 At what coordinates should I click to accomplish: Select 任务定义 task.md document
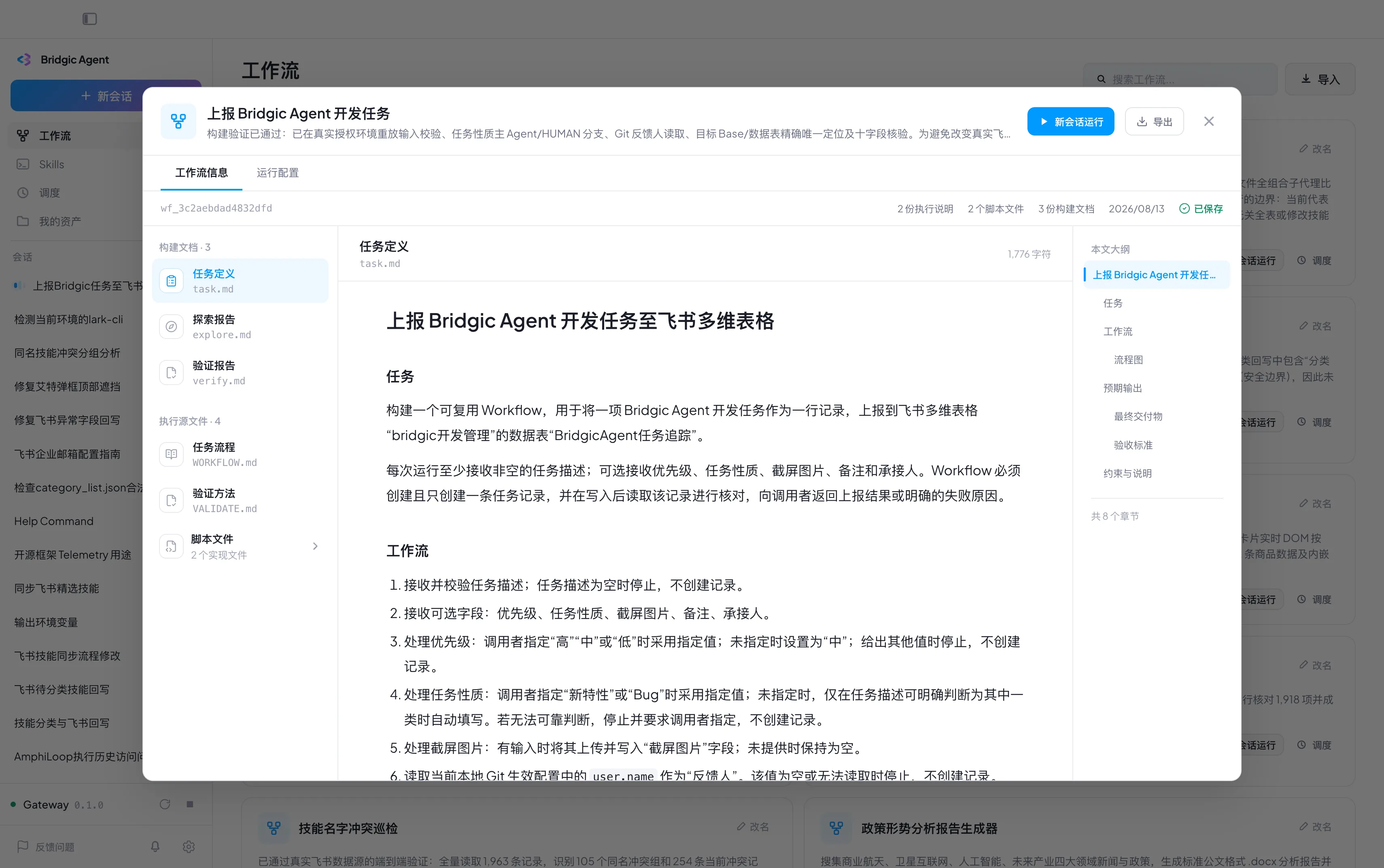pos(240,281)
